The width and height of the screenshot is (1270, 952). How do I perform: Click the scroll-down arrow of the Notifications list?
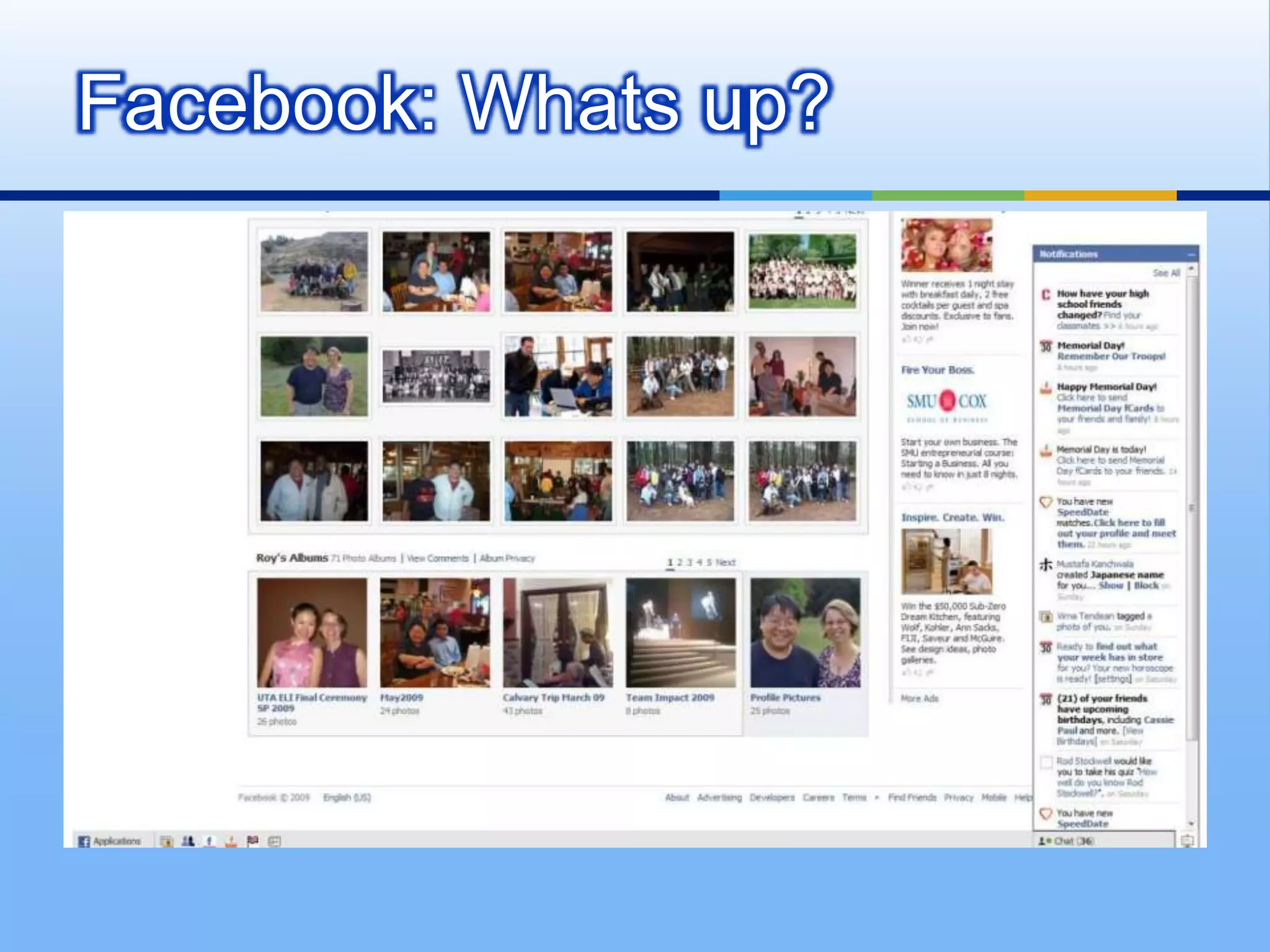pyautogui.click(x=1191, y=824)
